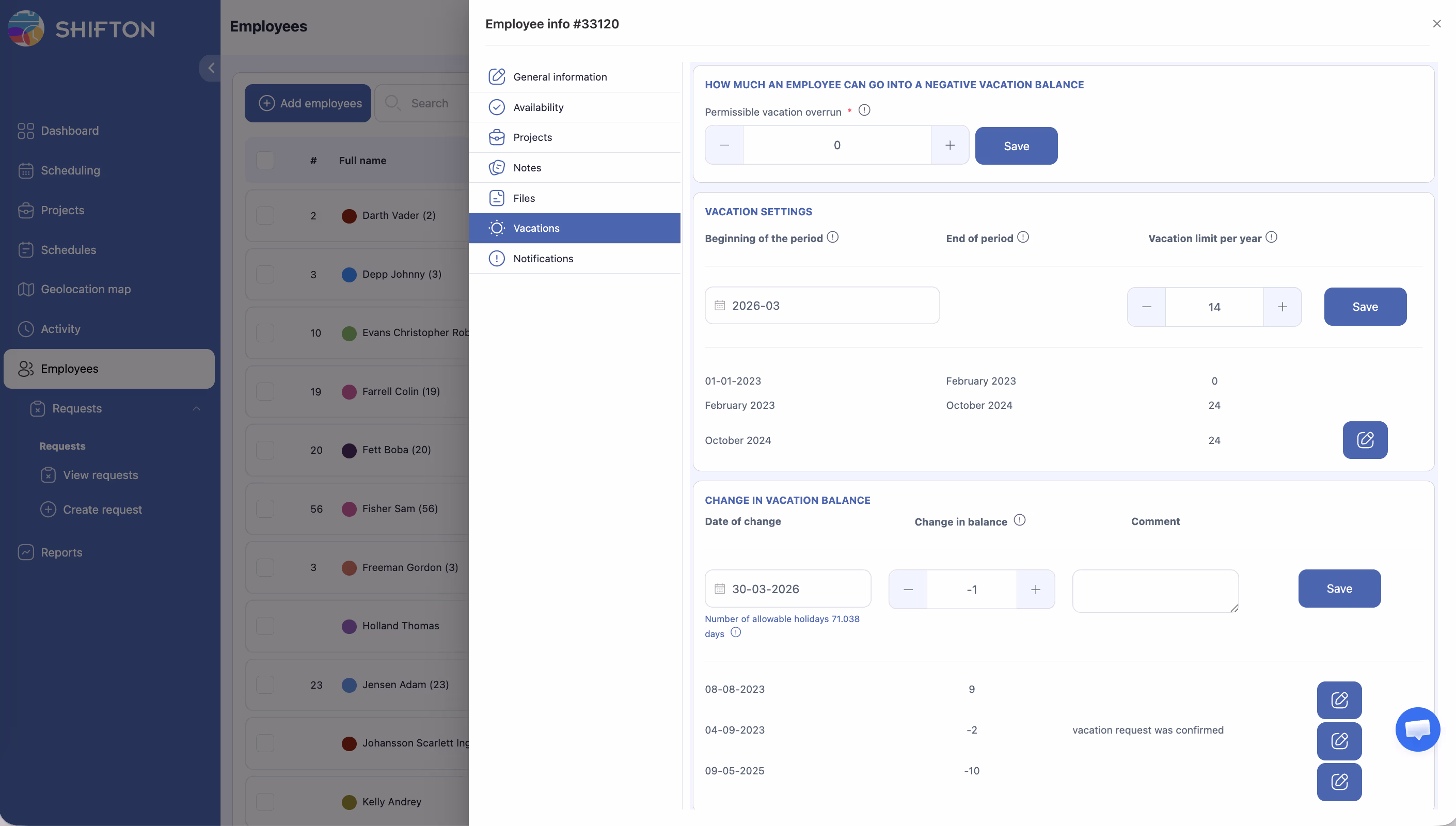Save the permissible vacation overrun value
Image resolution: width=1456 pixels, height=826 pixels.
click(x=1015, y=146)
